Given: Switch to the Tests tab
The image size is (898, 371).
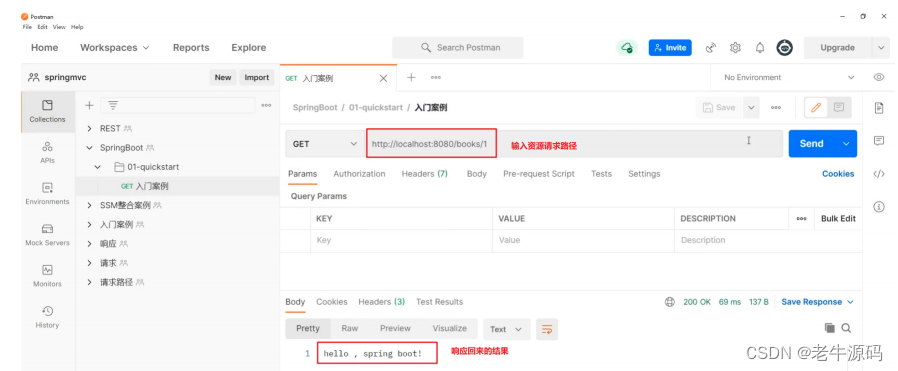Looking at the screenshot, I should click(601, 173).
